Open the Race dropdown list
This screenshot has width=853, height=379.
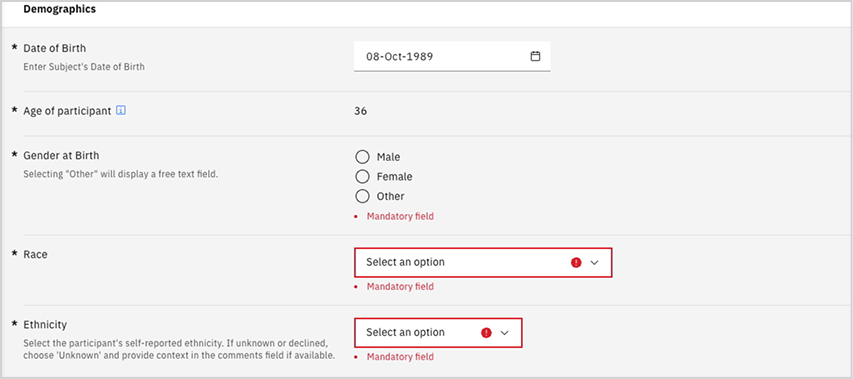point(483,263)
